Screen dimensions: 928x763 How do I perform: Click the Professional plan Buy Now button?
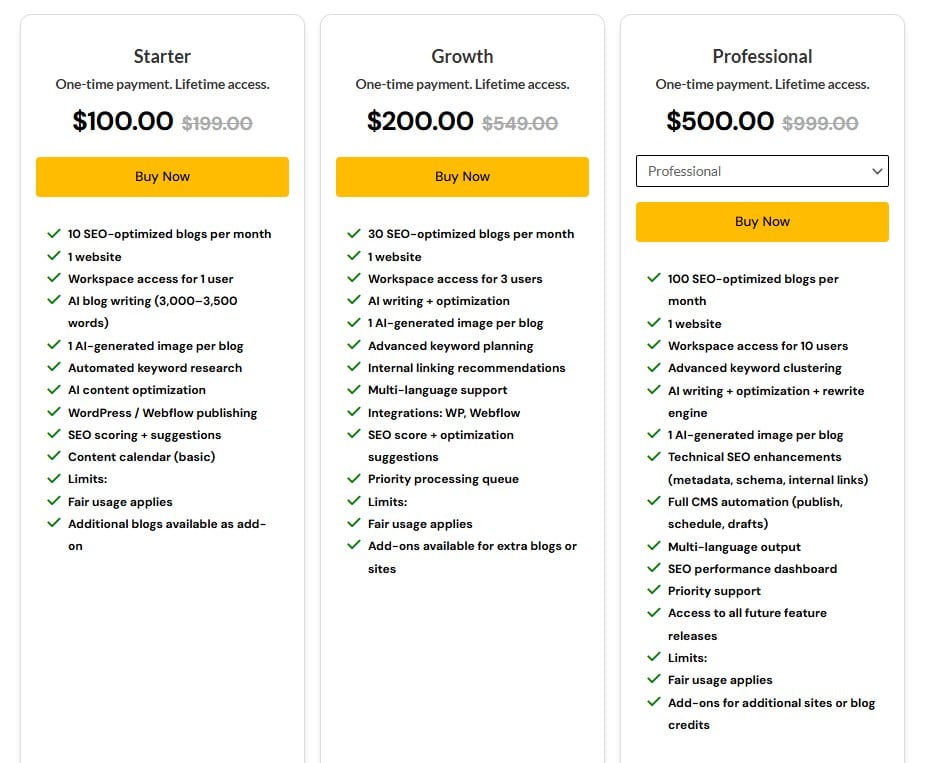[x=762, y=221]
